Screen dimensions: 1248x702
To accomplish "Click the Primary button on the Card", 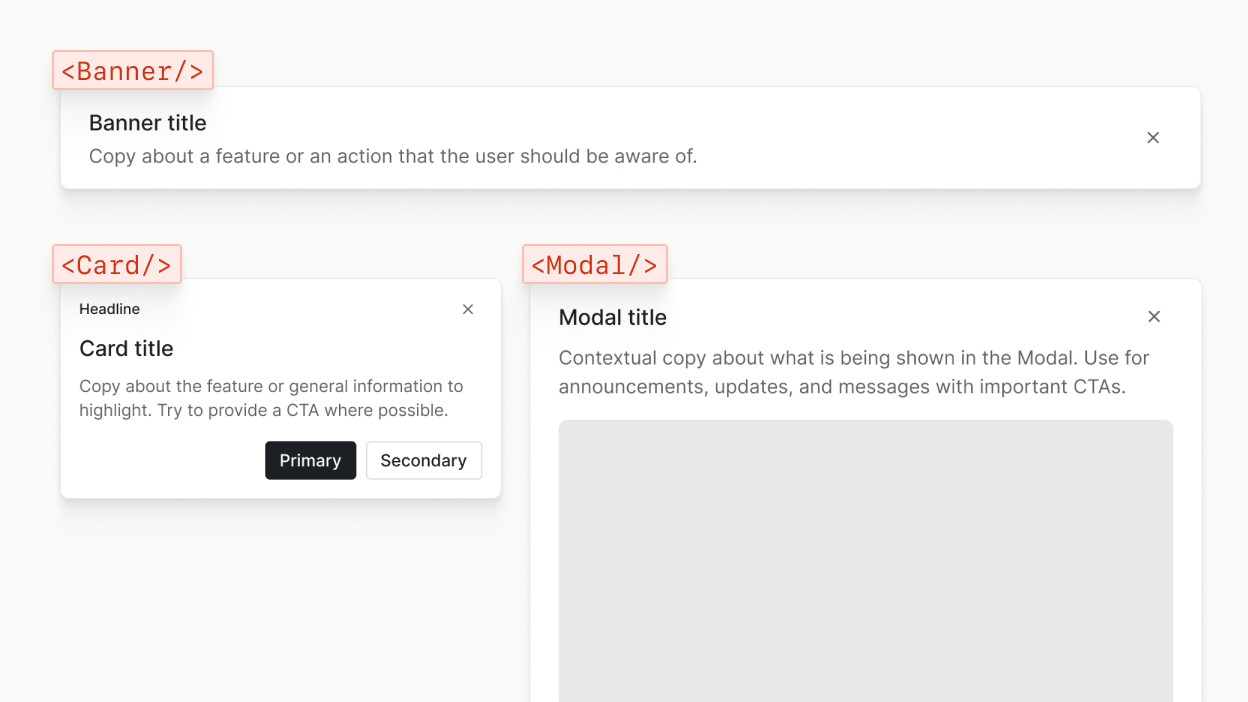I will 310,460.
